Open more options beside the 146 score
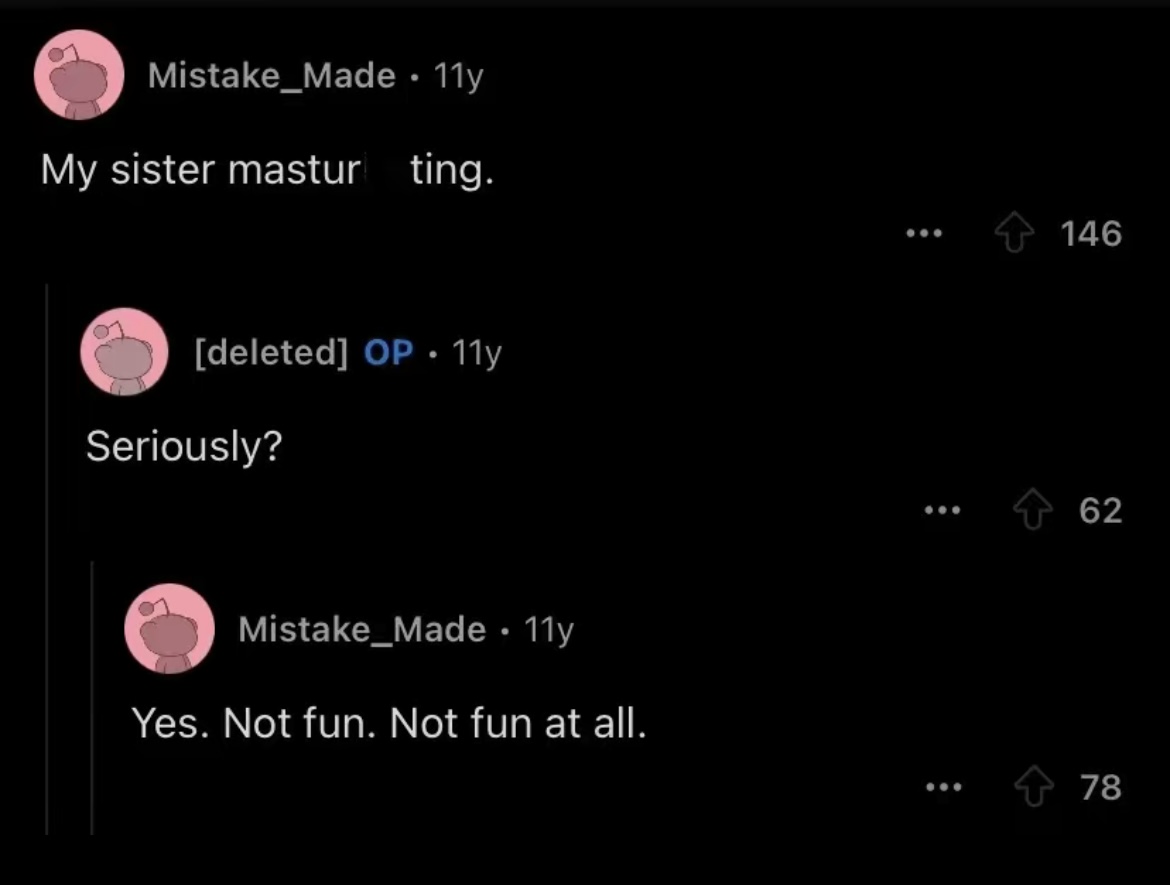1170x885 pixels. [923, 235]
